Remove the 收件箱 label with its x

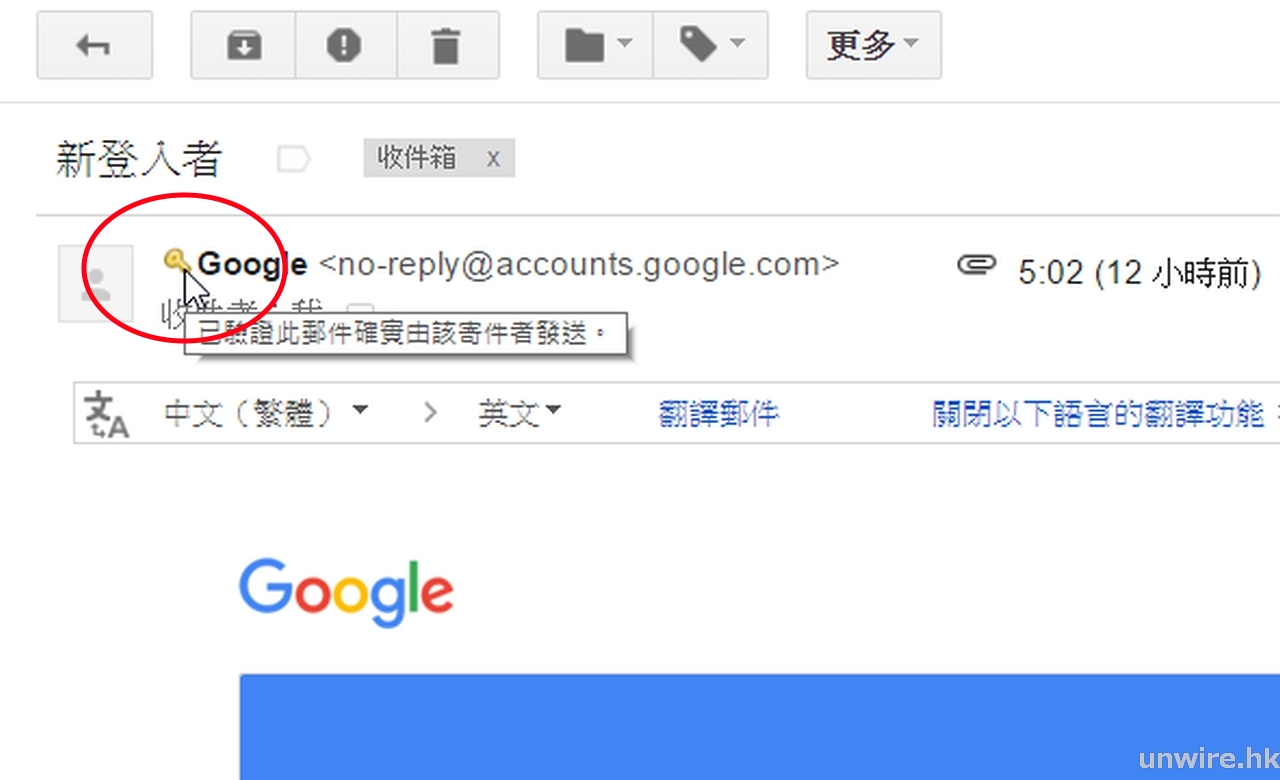tap(493, 158)
